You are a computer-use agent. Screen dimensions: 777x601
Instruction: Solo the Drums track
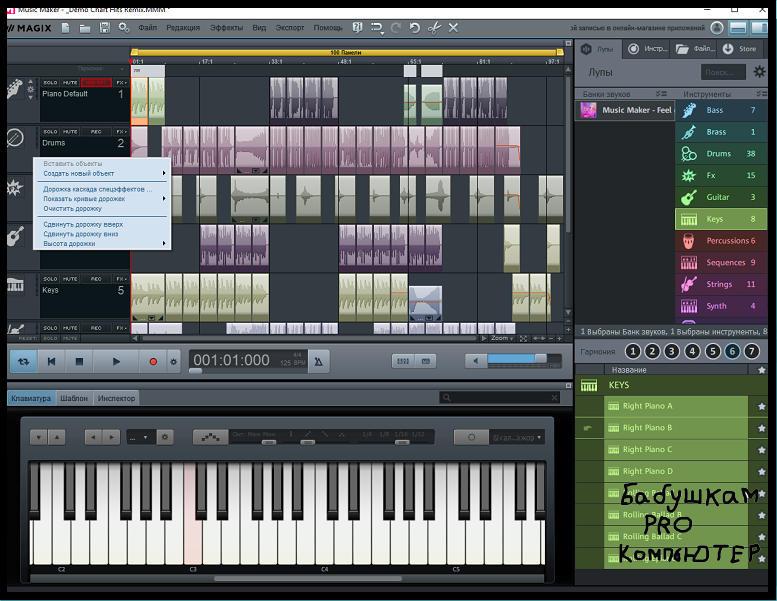pos(51,132)
